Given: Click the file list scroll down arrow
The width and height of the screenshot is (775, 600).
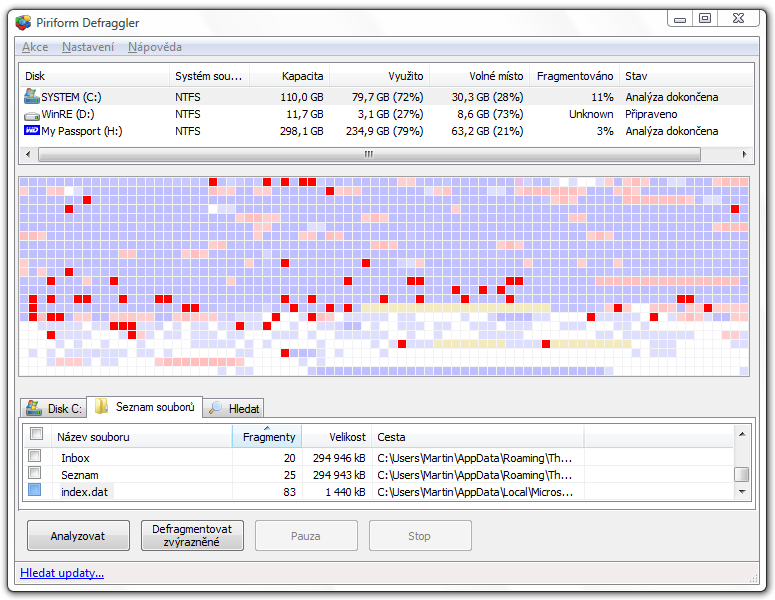Looking at the screenshot, I should [742, 491].
